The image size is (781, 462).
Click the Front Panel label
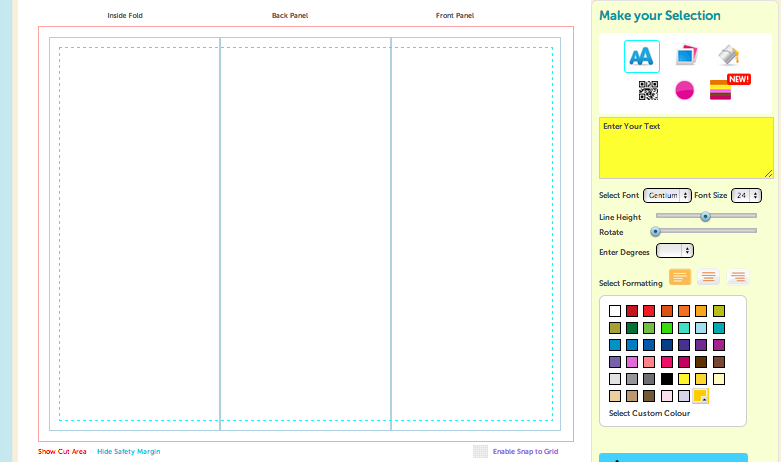455,16
